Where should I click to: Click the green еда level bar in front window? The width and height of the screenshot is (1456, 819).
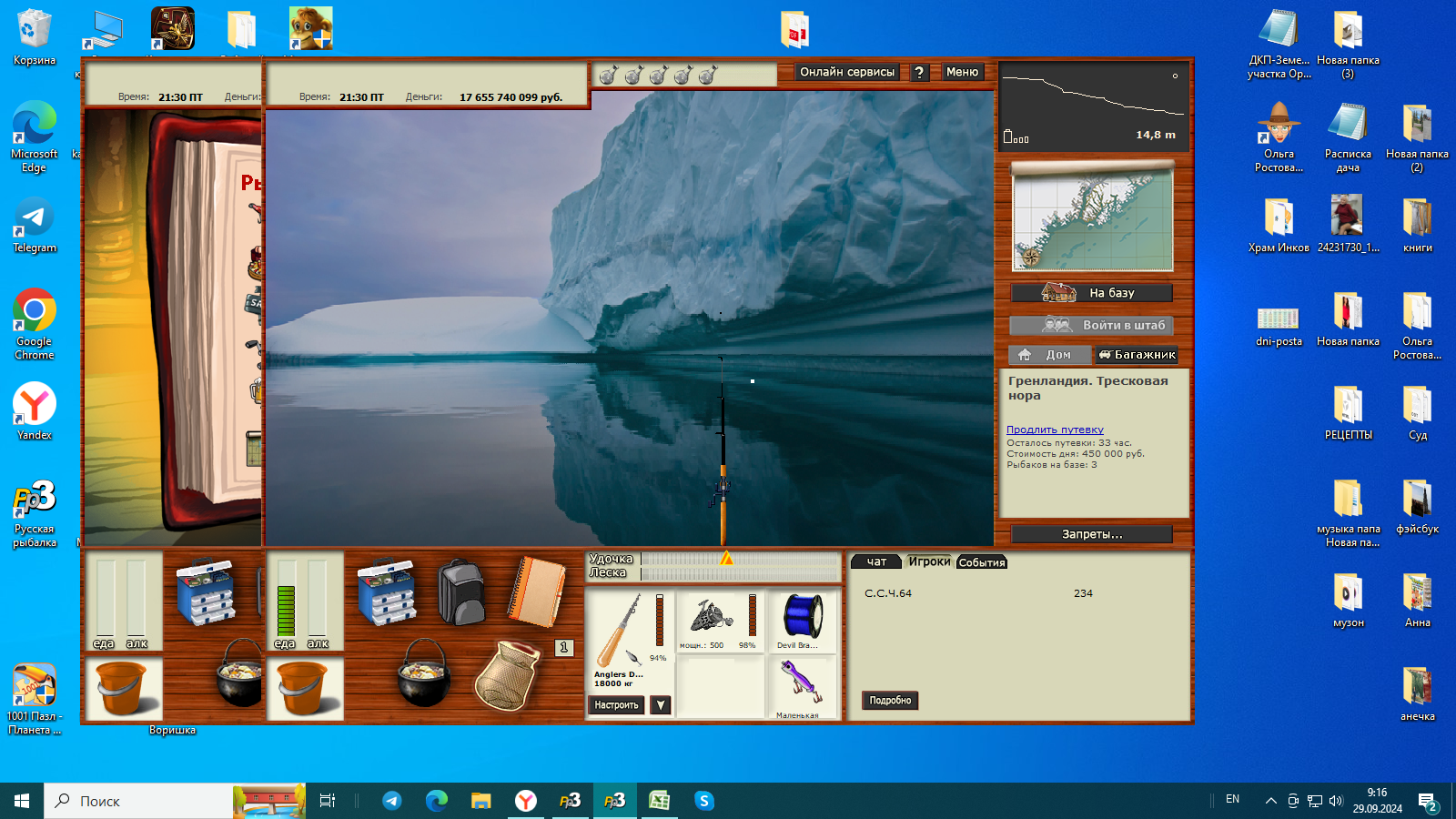[286, 611]
